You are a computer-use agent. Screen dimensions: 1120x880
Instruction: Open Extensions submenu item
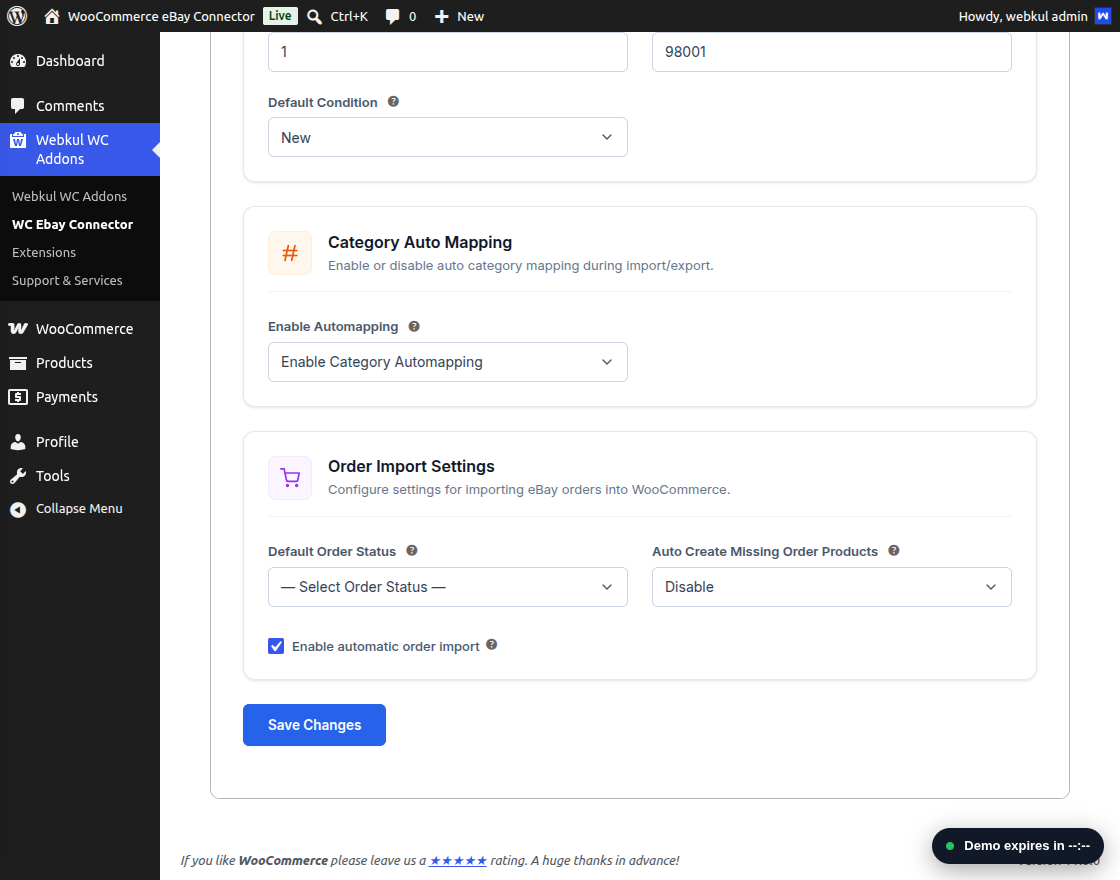click(x=44, y=252)
